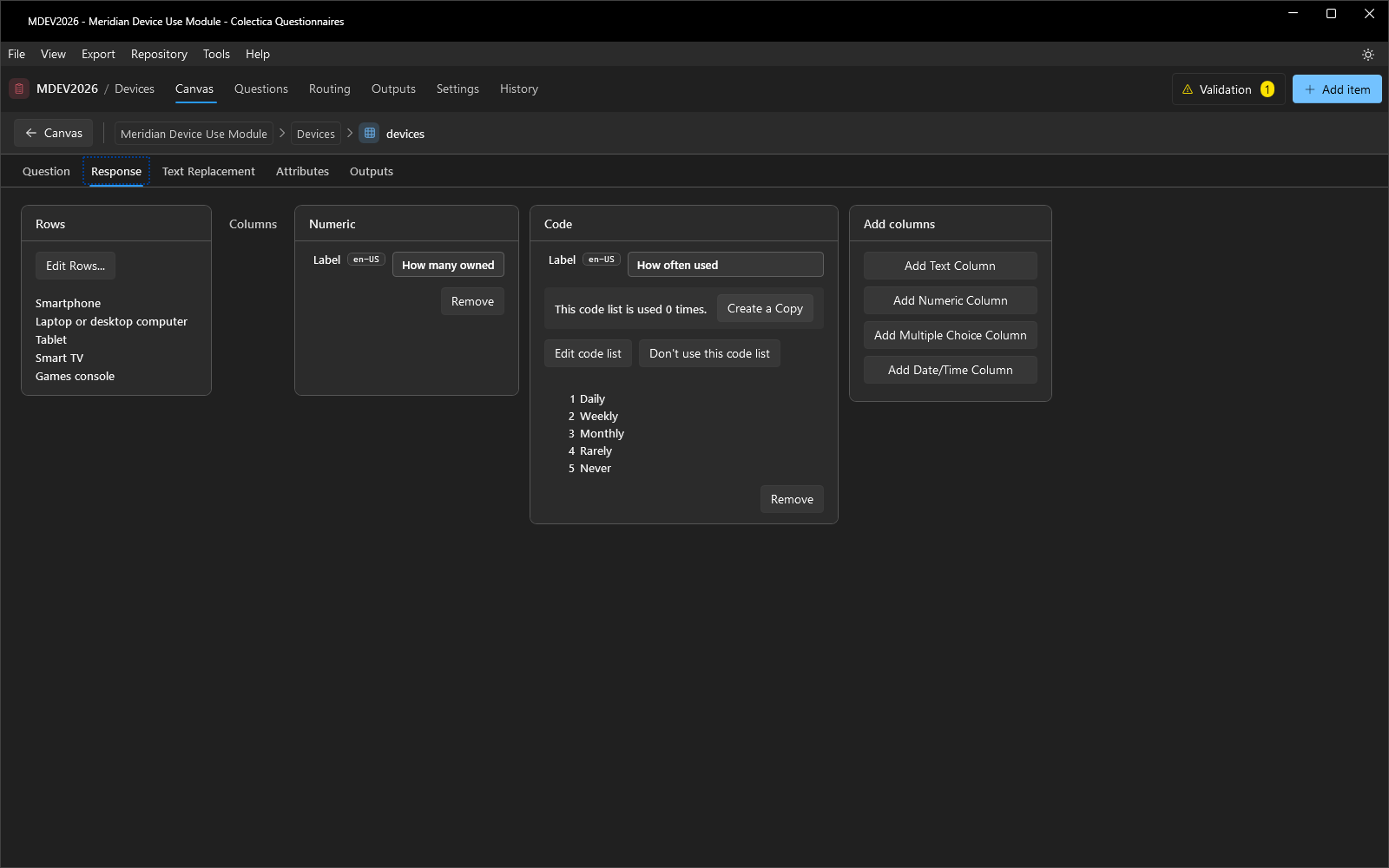Click the en-US tag in Code column
The height and width of the screenshot is (868, 1389).
click(602, 260)
